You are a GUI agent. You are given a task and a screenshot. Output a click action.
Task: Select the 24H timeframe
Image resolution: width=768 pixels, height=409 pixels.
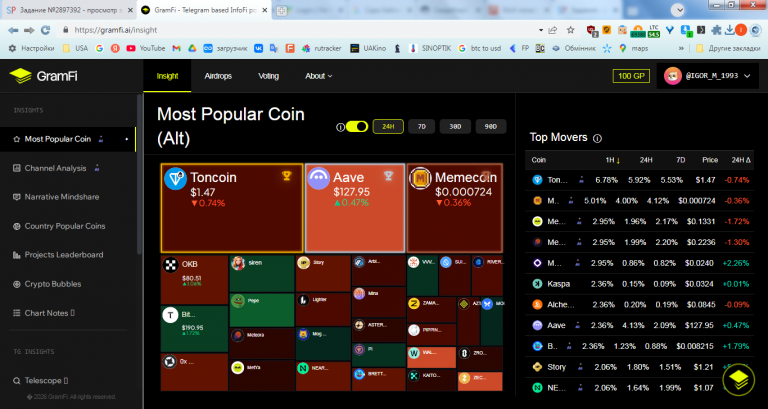point(388,126)
